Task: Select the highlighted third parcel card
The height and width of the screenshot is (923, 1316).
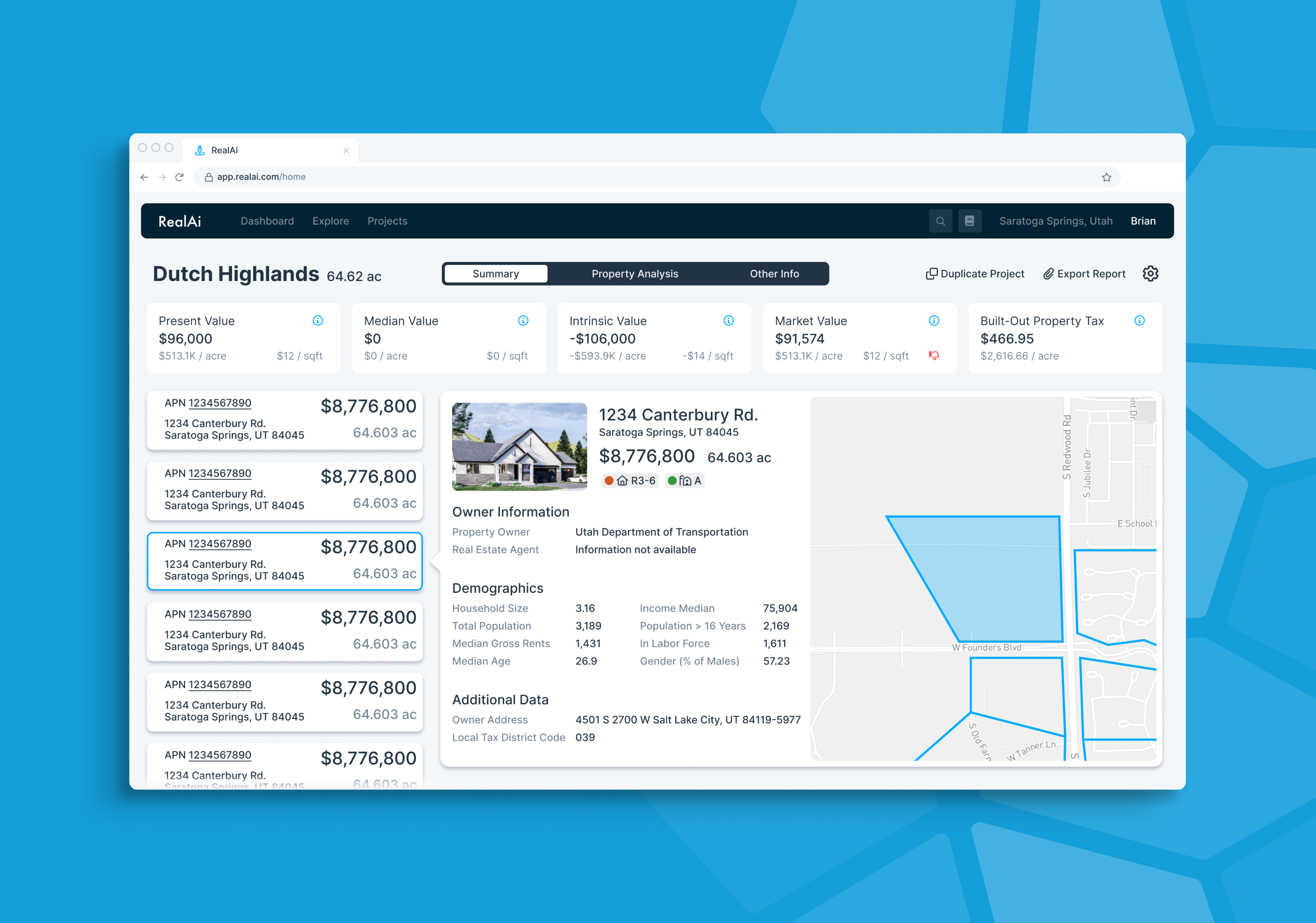Action: [284, 561]
